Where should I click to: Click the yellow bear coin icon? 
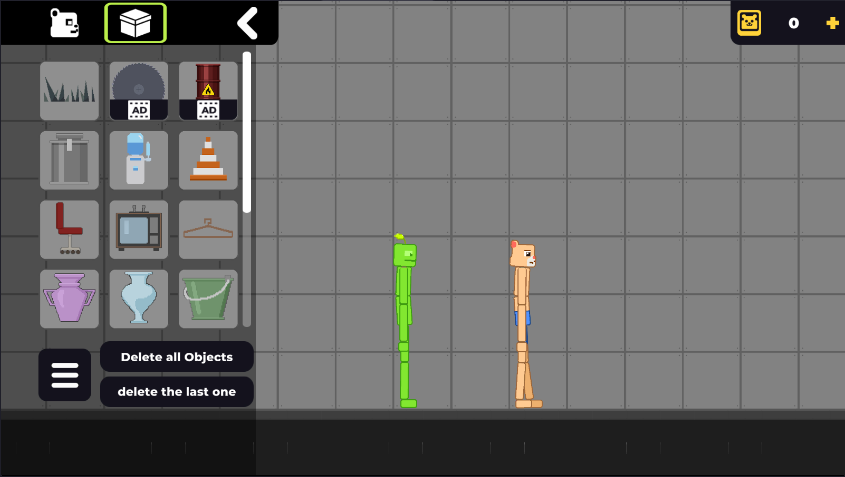pyautogui.click(x=749, y=23)
